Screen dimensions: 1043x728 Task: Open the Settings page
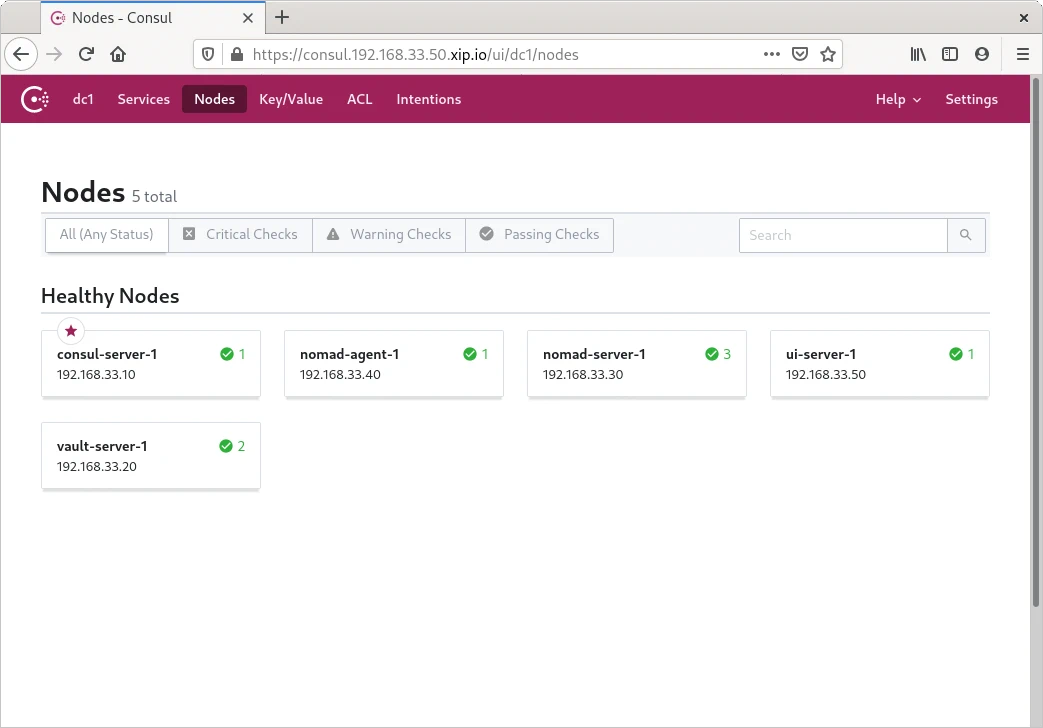(x=971, y=99)
